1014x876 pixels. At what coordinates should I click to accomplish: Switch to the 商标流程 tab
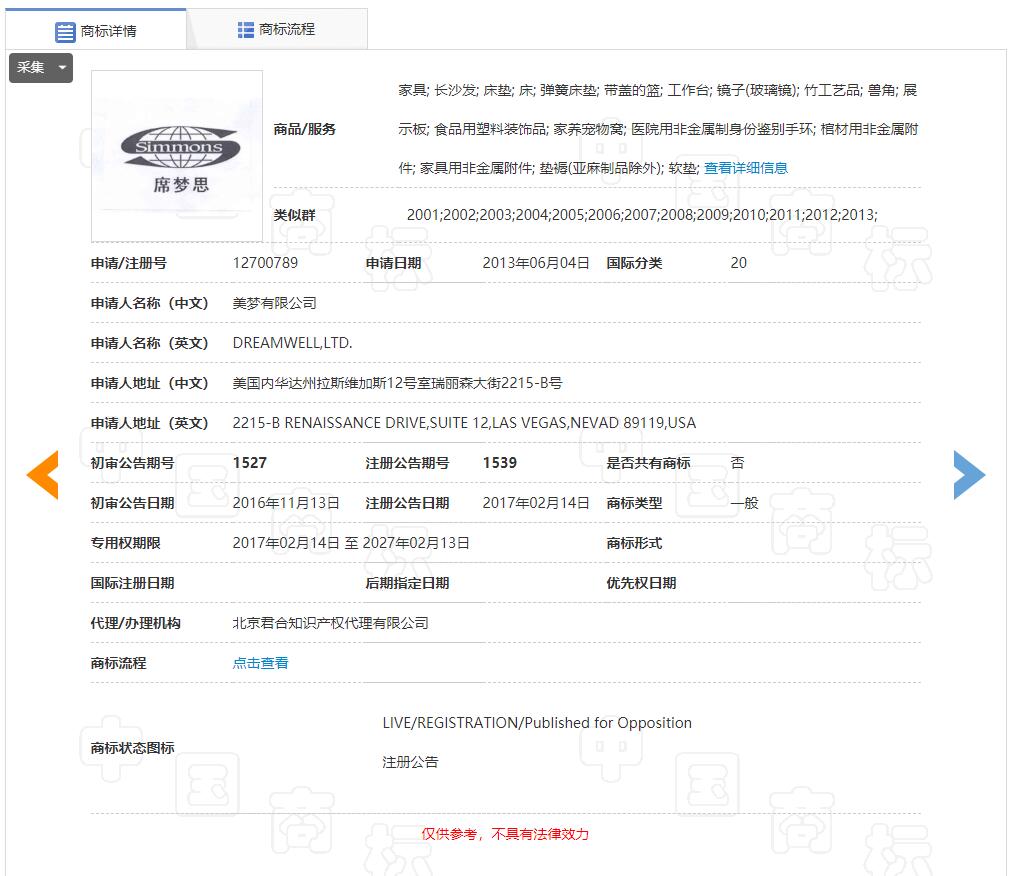(x=277, y=29)
